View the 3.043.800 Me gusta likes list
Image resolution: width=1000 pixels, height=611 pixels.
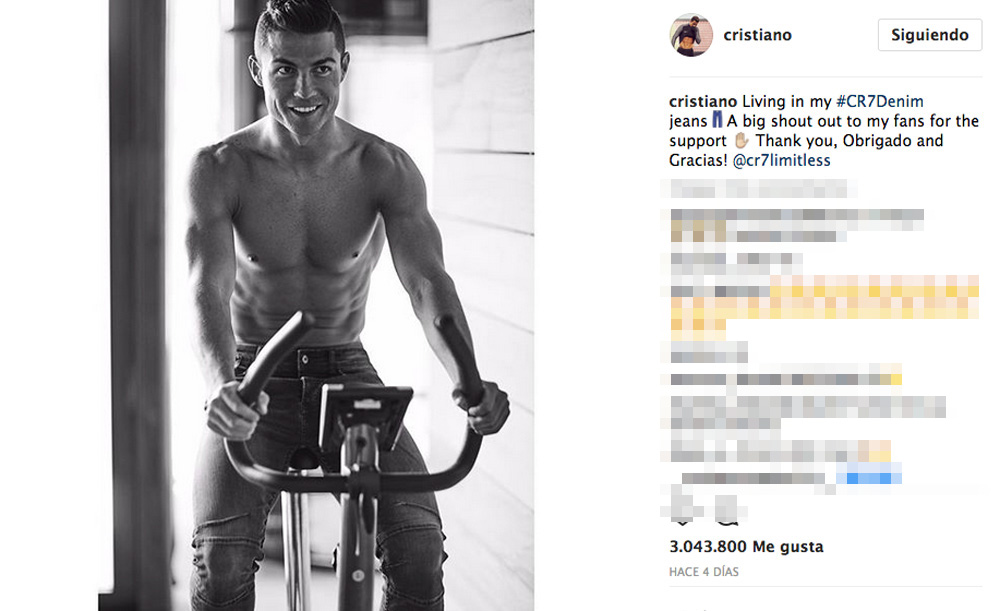tap(746, 547)
